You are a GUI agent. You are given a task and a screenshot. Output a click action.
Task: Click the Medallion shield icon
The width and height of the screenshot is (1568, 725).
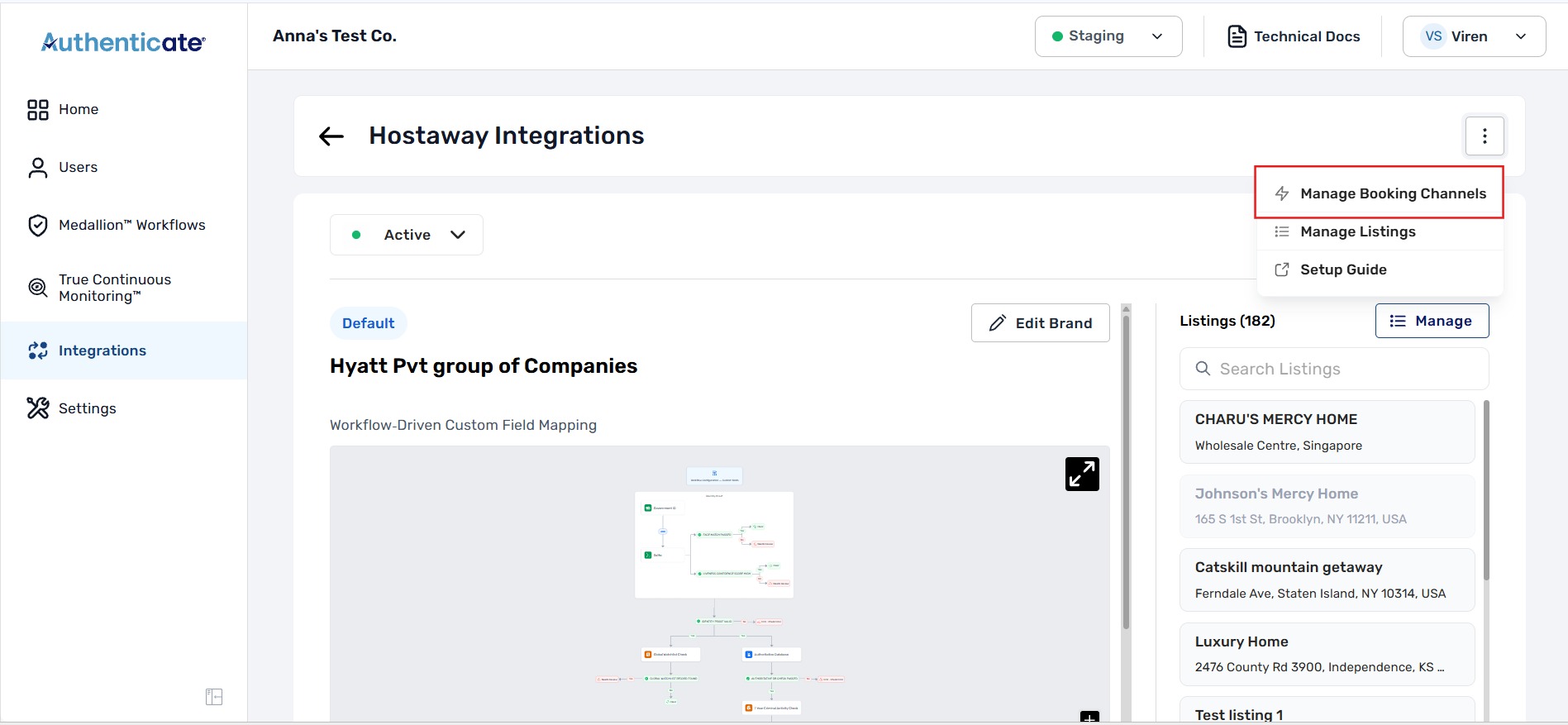point(38,226)
